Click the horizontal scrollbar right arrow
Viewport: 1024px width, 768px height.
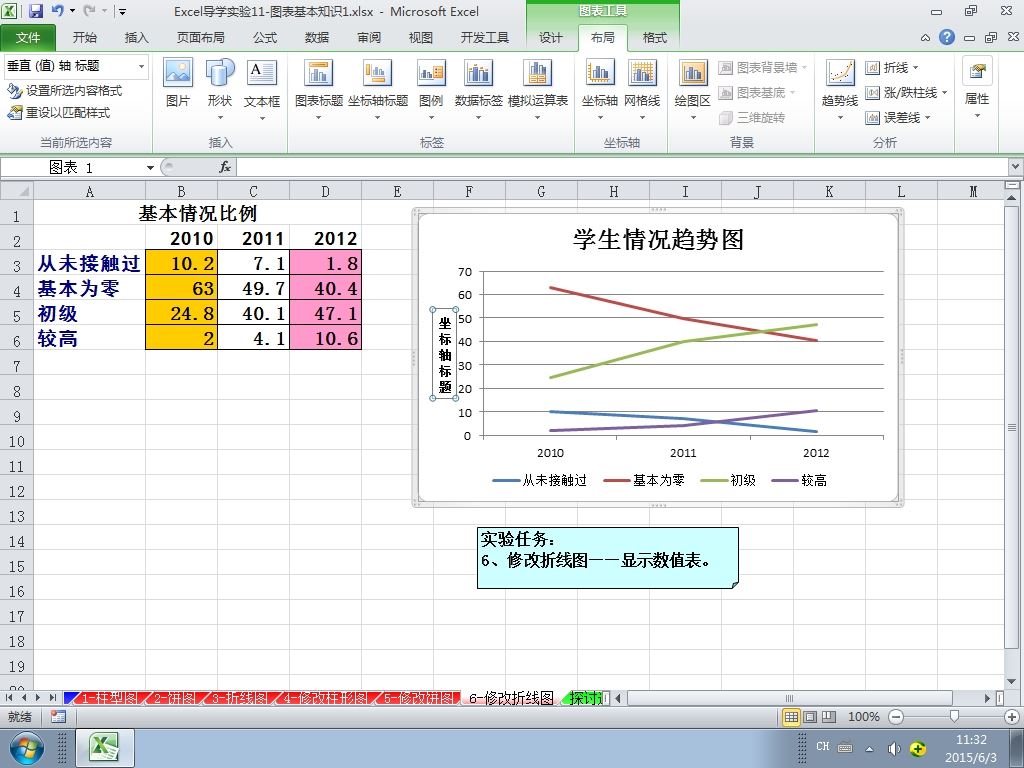tap(988, 698)
